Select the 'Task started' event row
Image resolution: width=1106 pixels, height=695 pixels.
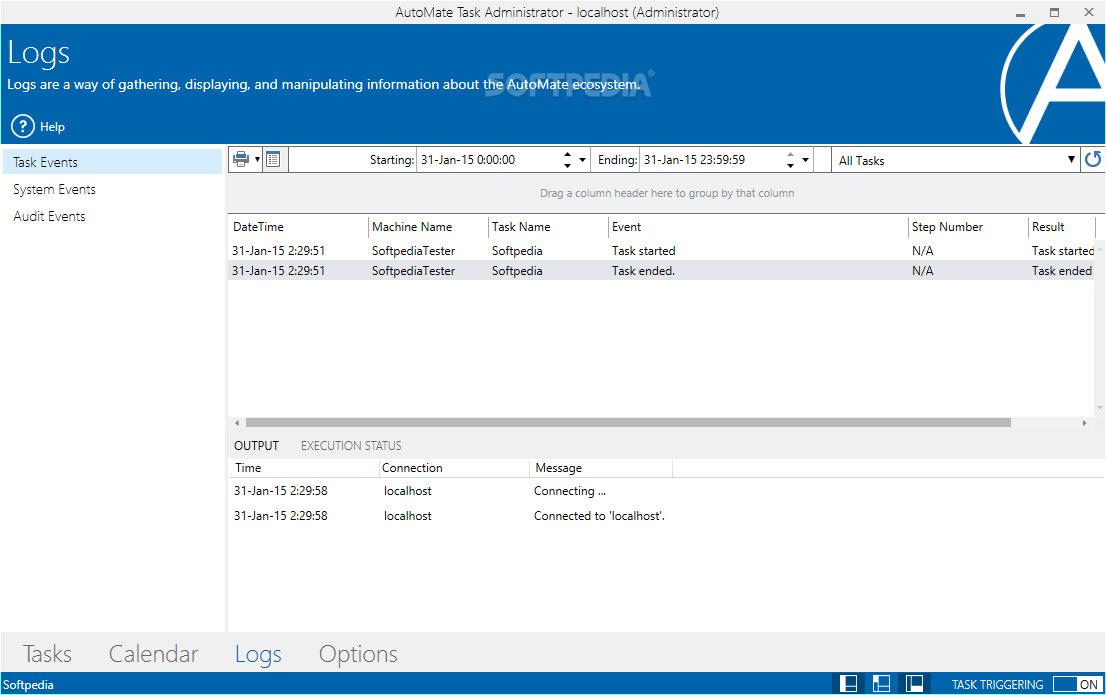point(661,250)
